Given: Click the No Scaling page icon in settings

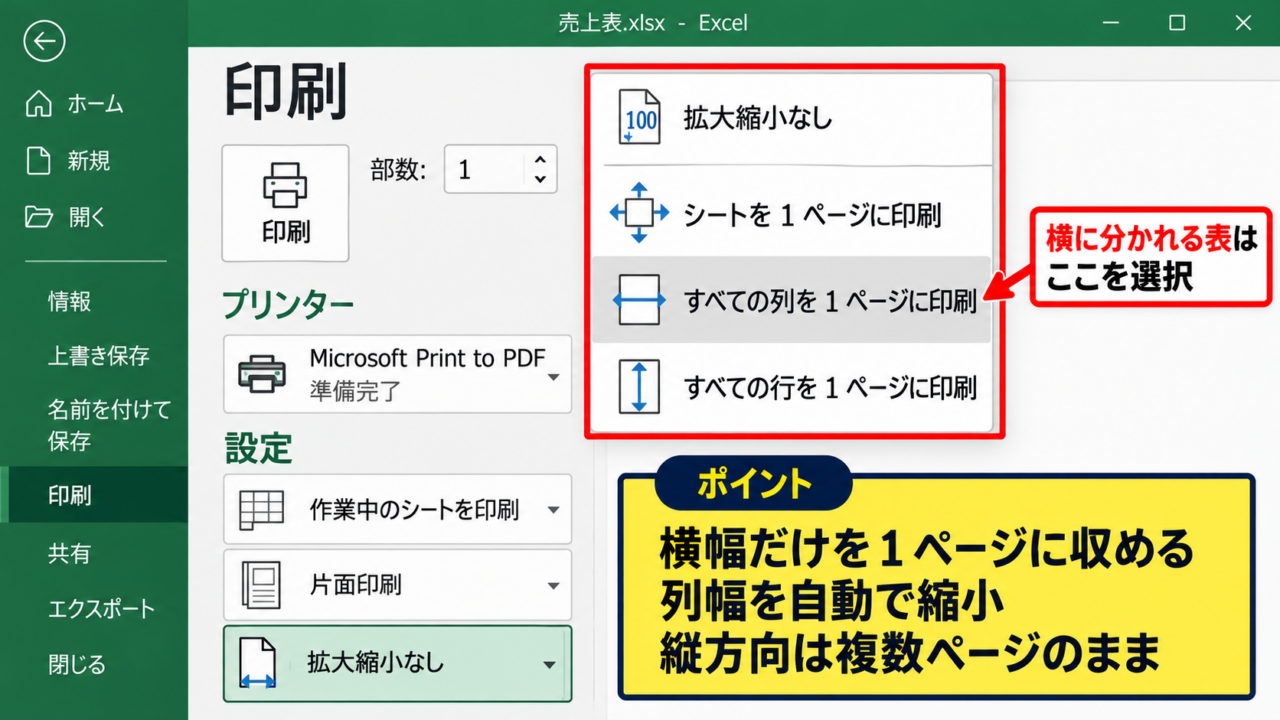Looking at the screenshot, I should pos(258,663).
